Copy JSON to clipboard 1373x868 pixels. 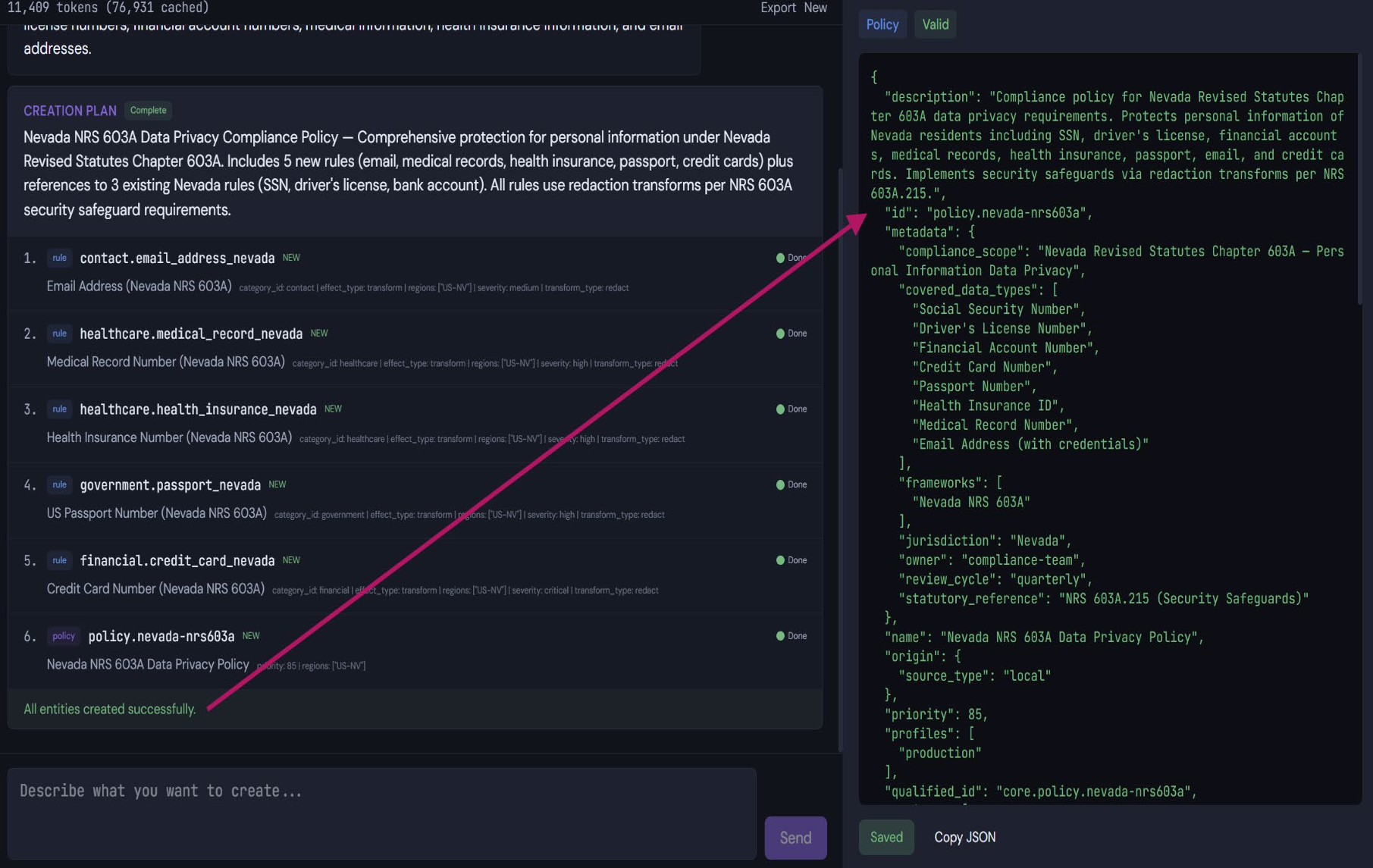tap(964, 837)
